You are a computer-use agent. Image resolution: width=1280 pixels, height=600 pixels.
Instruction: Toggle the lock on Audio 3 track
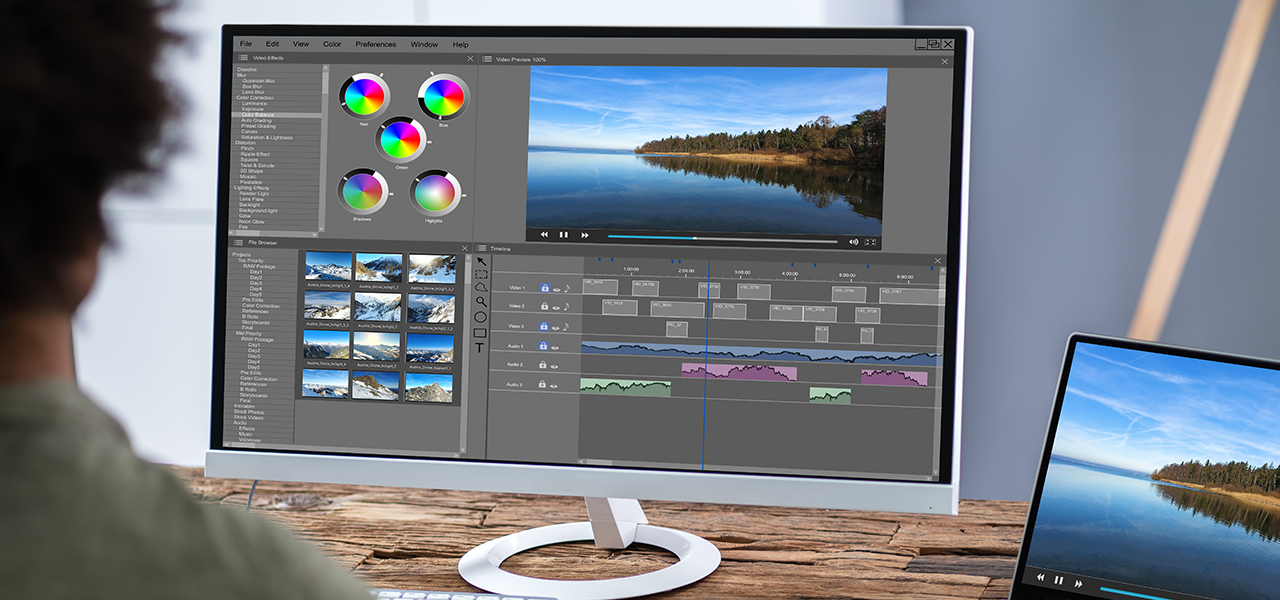543,385
